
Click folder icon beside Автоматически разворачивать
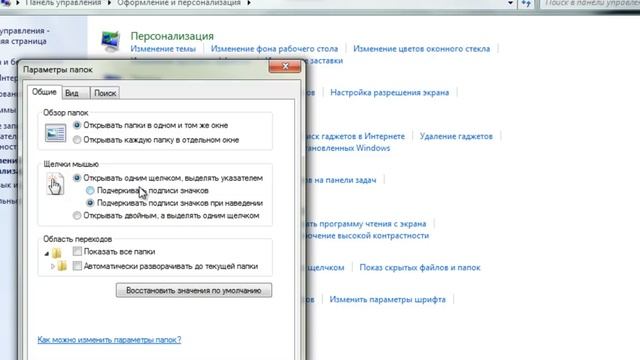(x=62, y=267)
